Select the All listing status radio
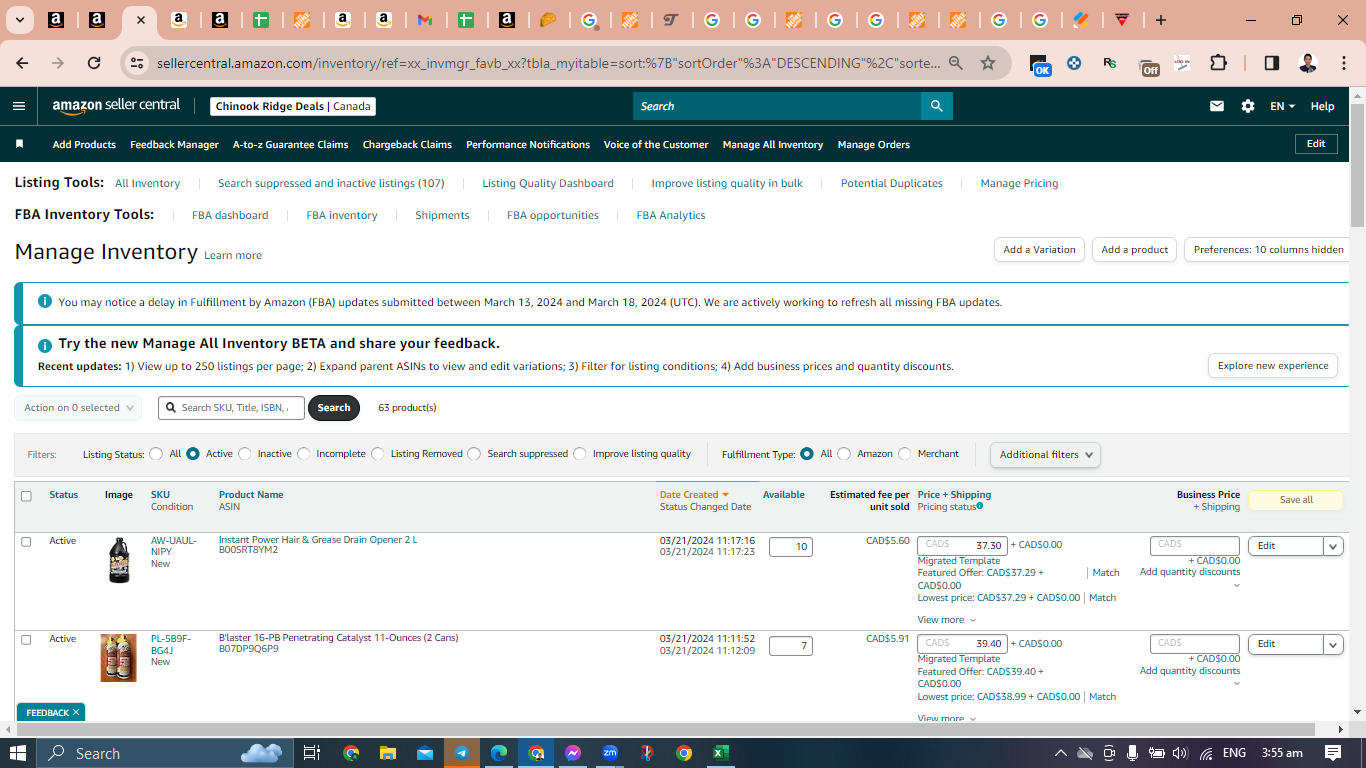The height and width of the screenshot is (768, 1366). (156, 454)
